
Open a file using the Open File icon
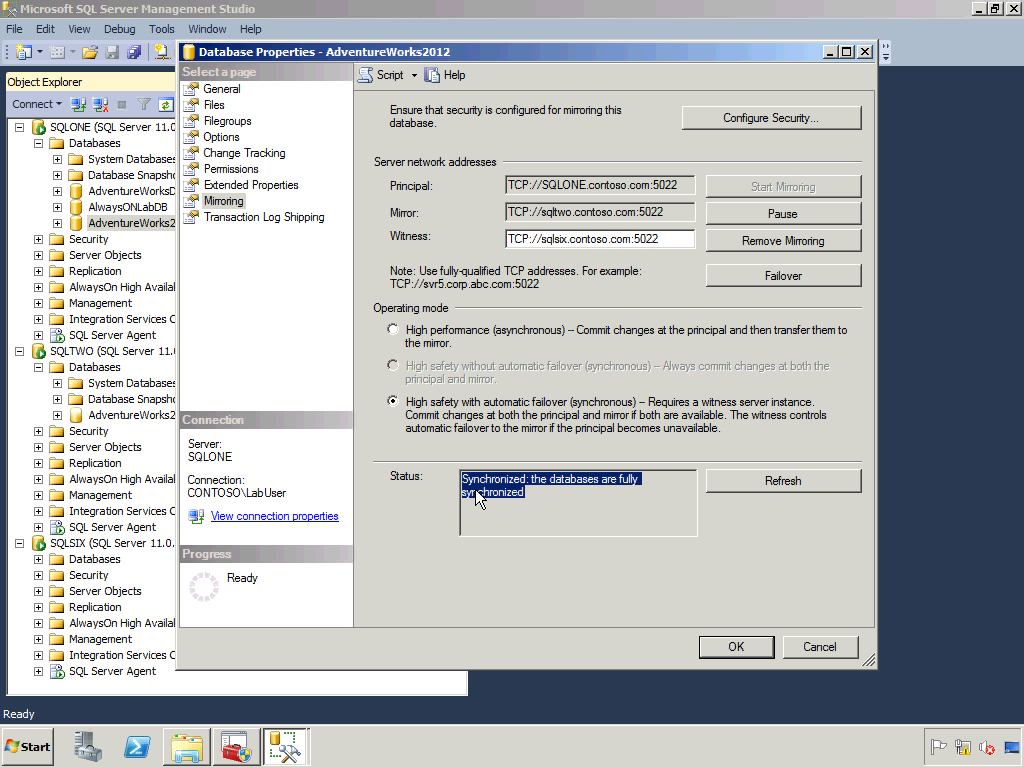coord(90,52)
